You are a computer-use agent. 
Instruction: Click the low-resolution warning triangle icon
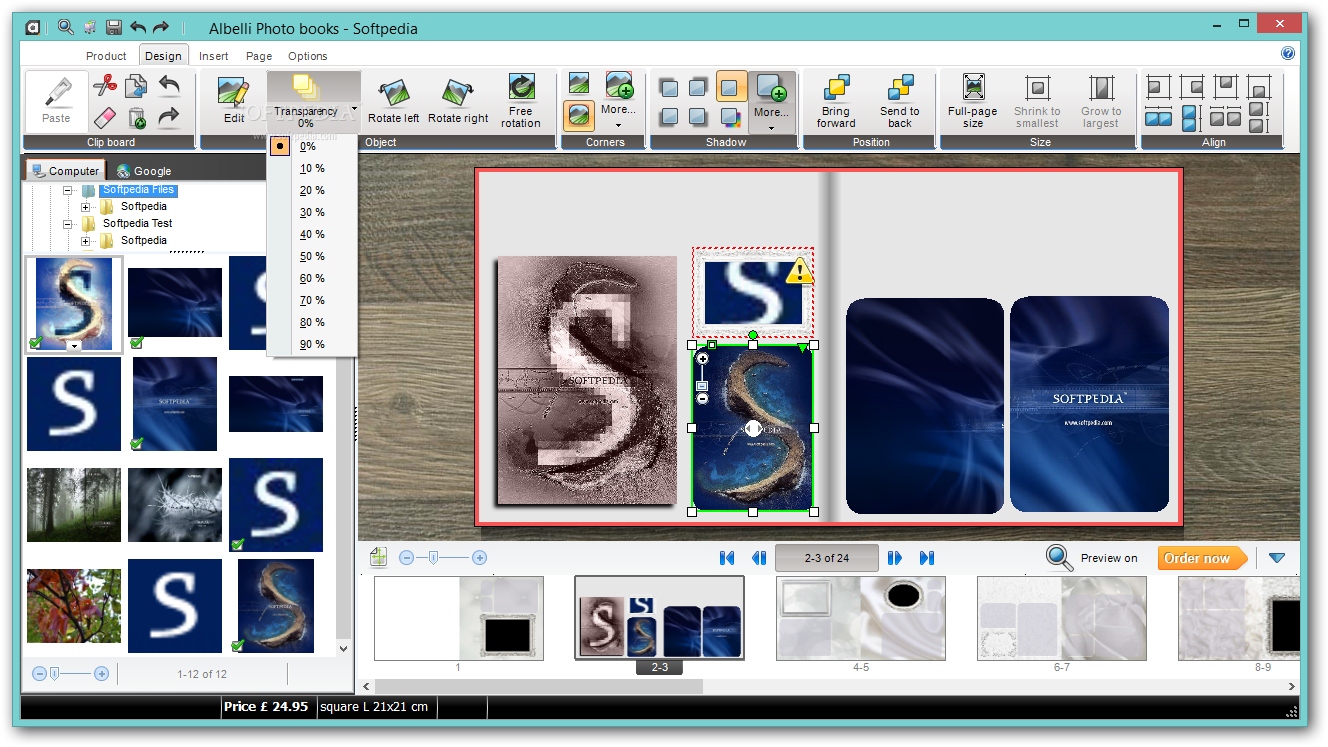pyautogui.click(x=799, y=271)
